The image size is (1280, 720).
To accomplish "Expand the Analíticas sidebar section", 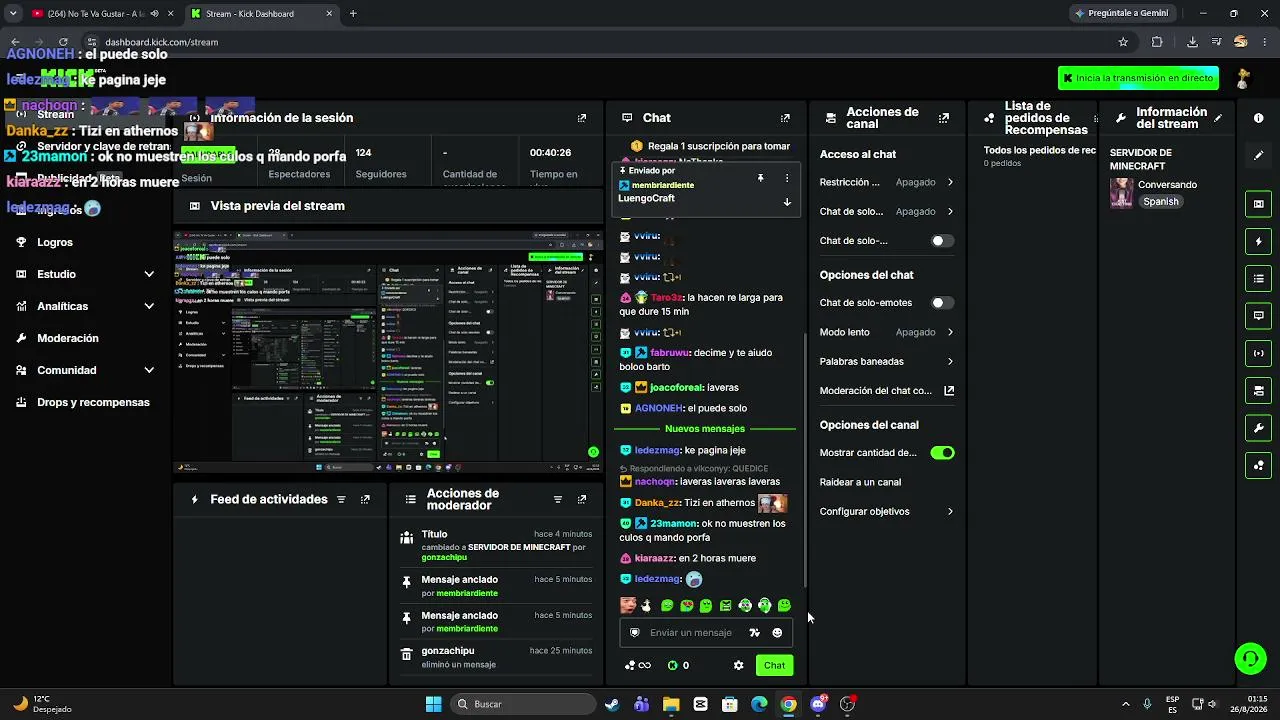I will pos(85,306).
